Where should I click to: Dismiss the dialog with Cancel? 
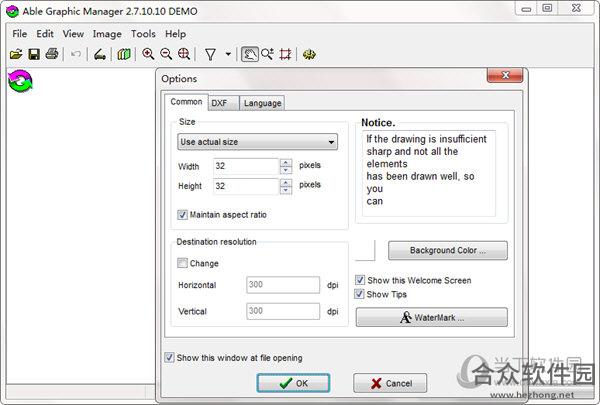390,383
